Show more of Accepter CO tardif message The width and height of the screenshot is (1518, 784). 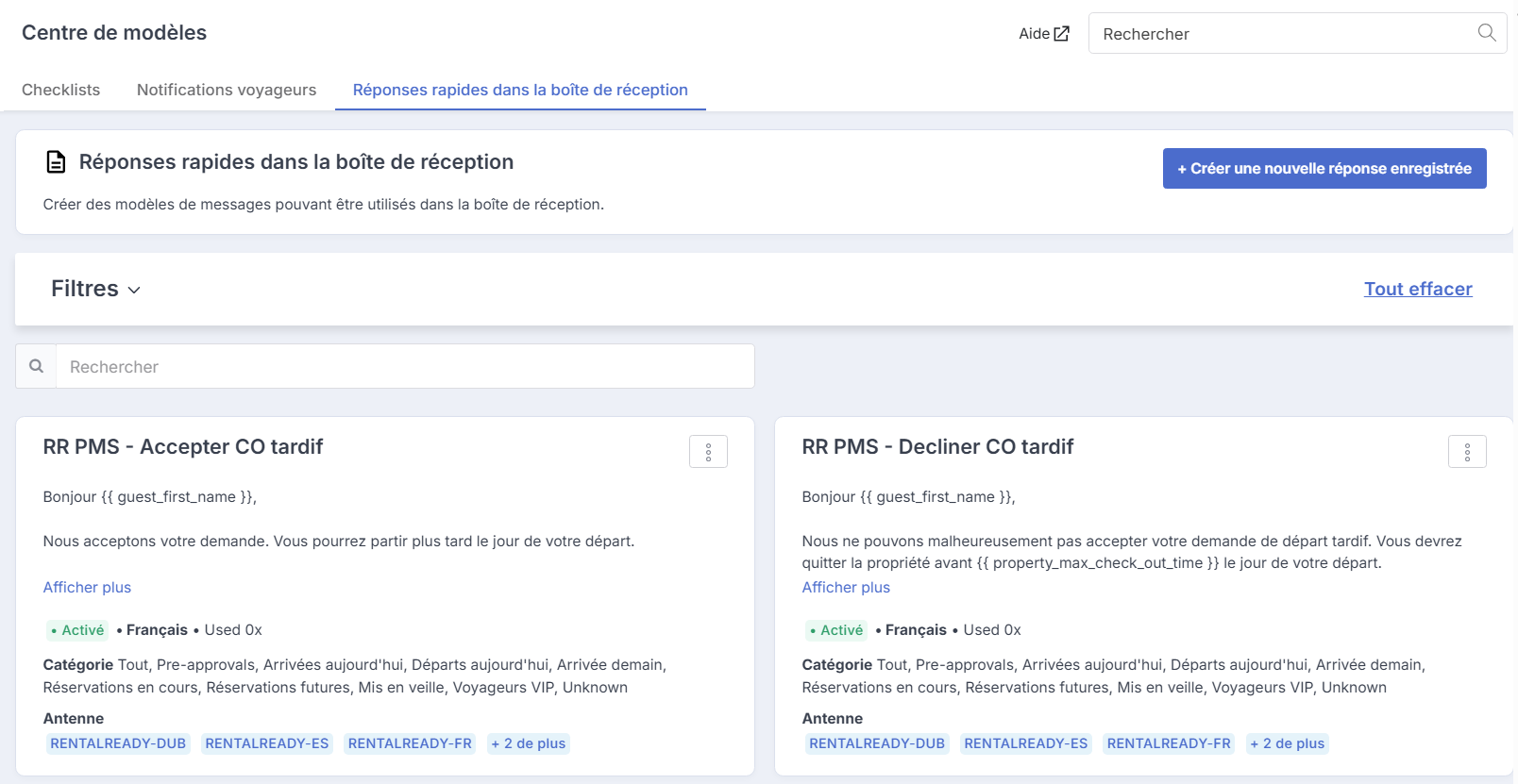[x=87, y=587]
